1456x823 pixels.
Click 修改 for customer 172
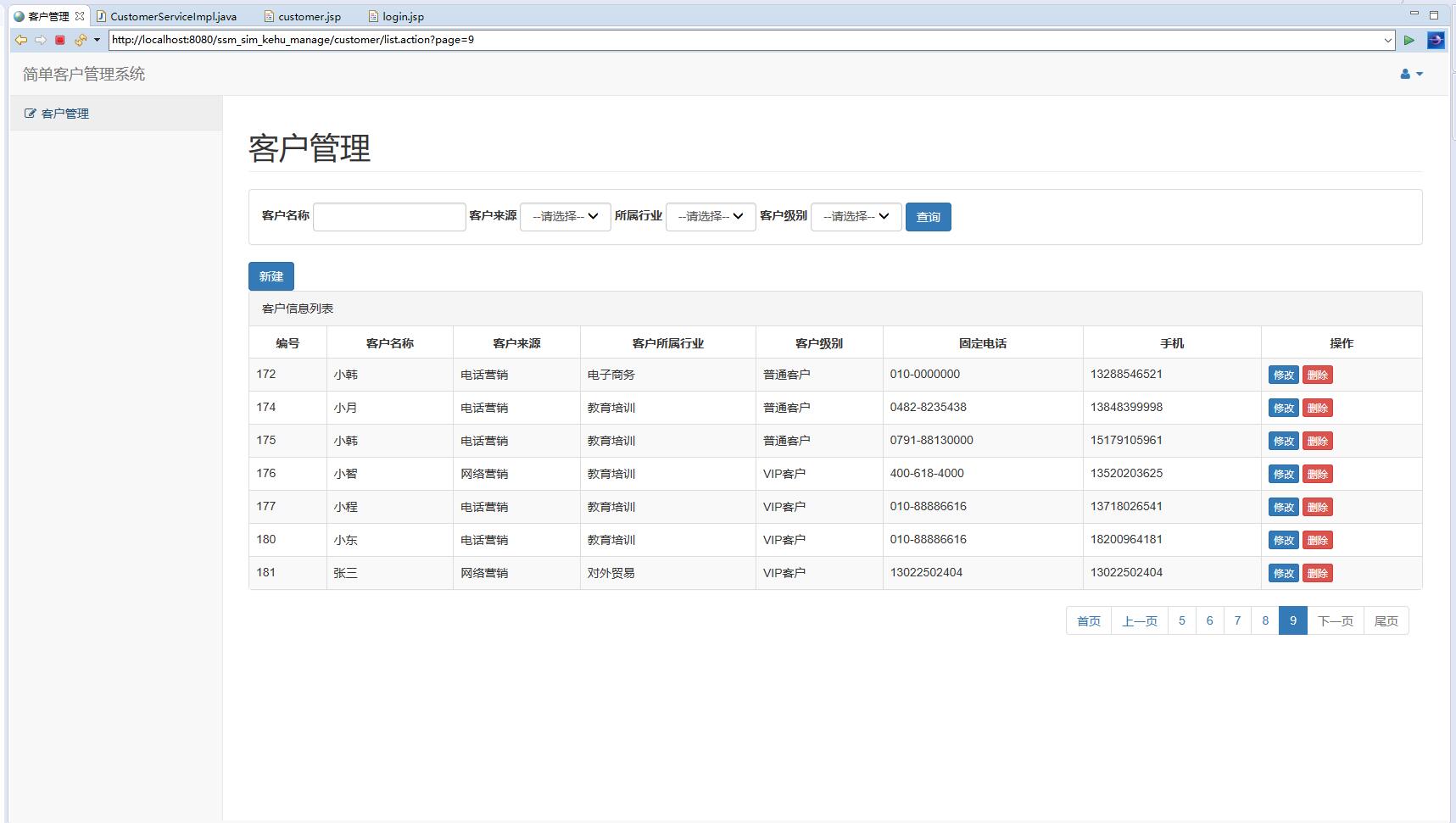tap(1283, 375)
